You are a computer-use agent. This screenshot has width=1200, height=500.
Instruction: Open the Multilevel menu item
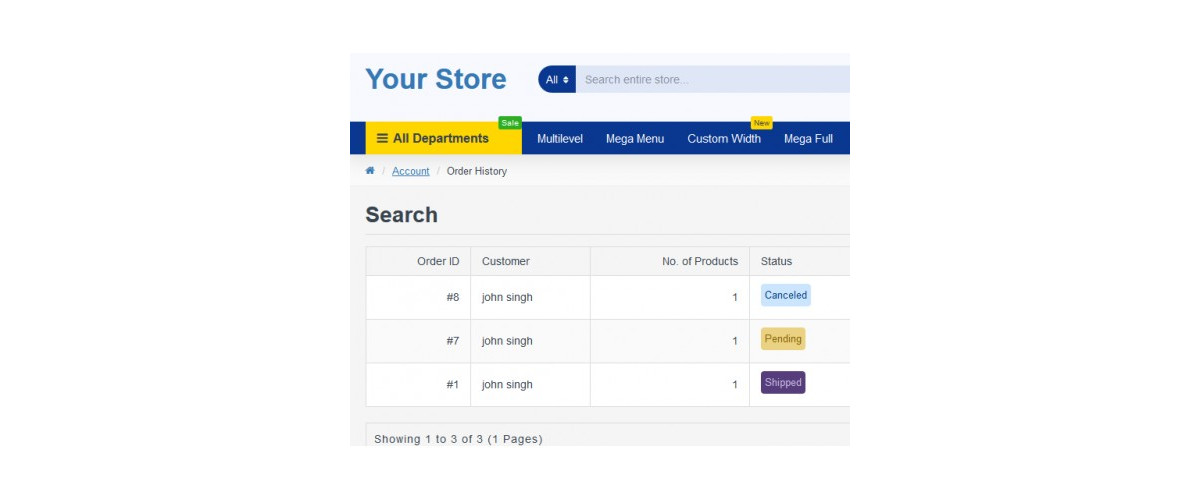coord(560,139)
